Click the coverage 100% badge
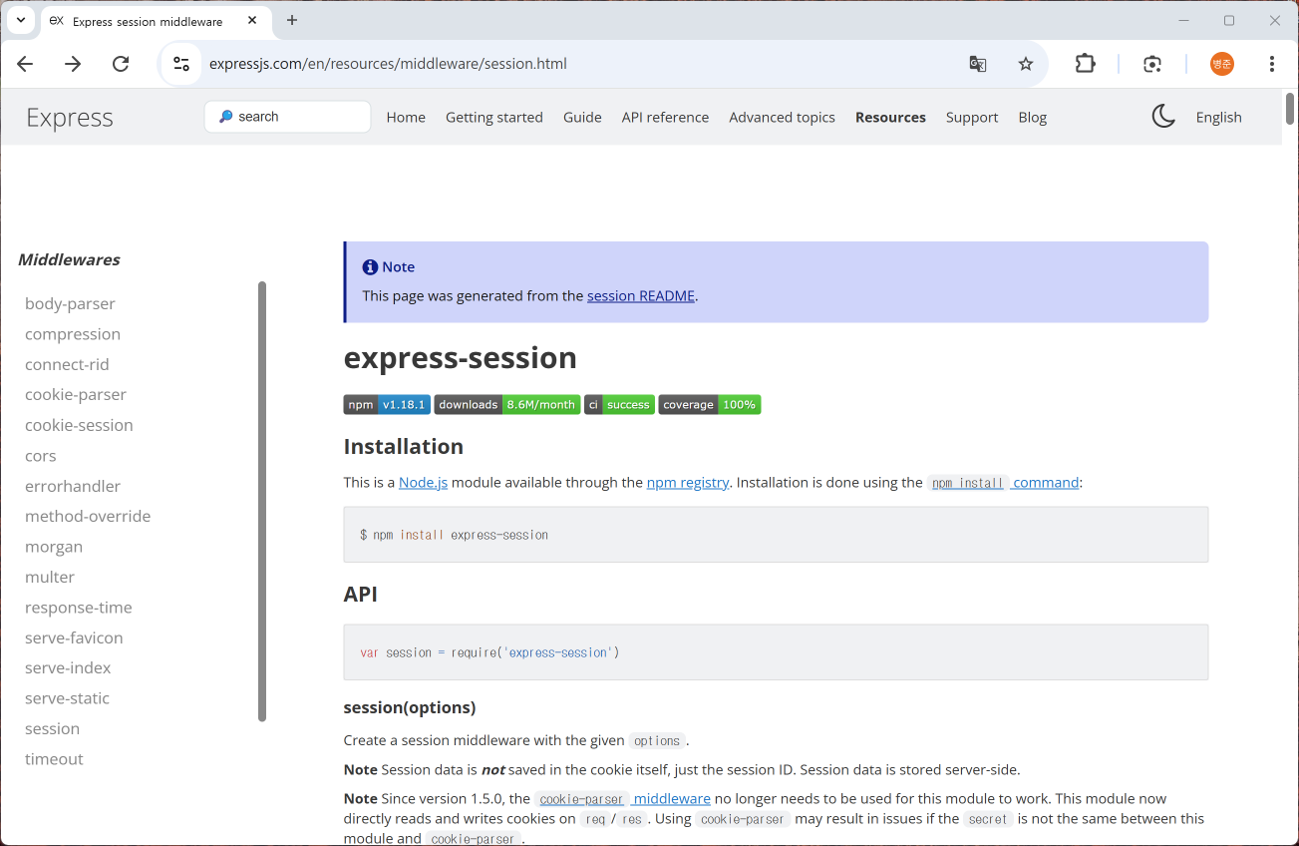This screenshot has width=1299, height=846. tap(710, 405)
